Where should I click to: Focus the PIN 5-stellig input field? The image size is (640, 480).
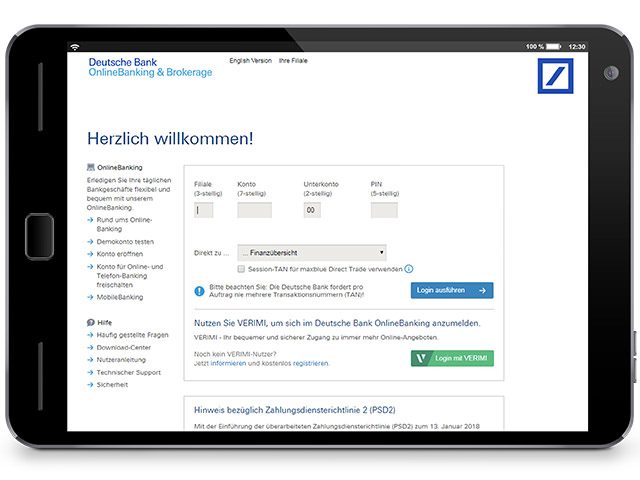[384, 210]
